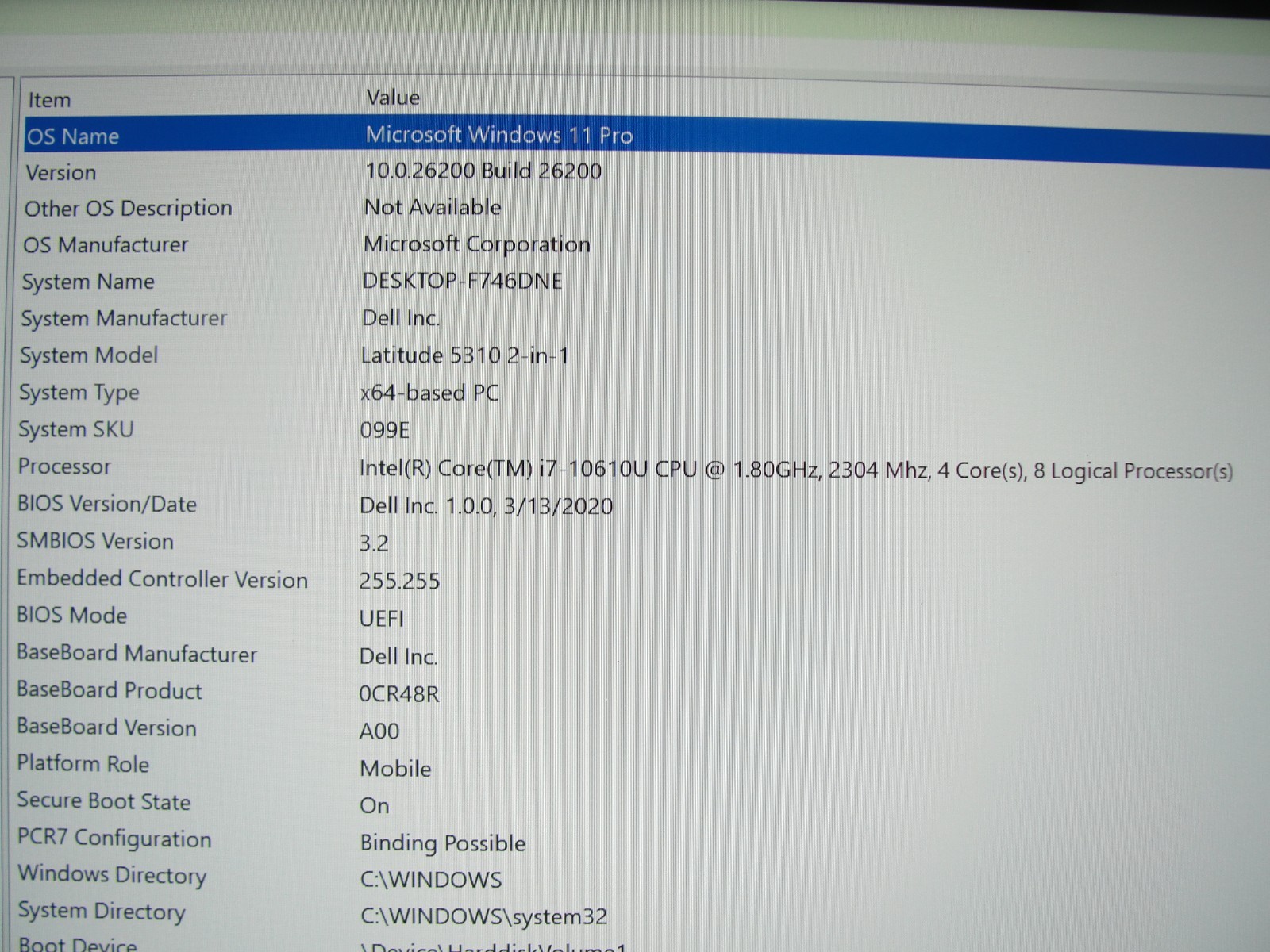Select the Secure Boot State row label
The width and height of the screenshot is (1270, 952).
[x=104, y=801]
